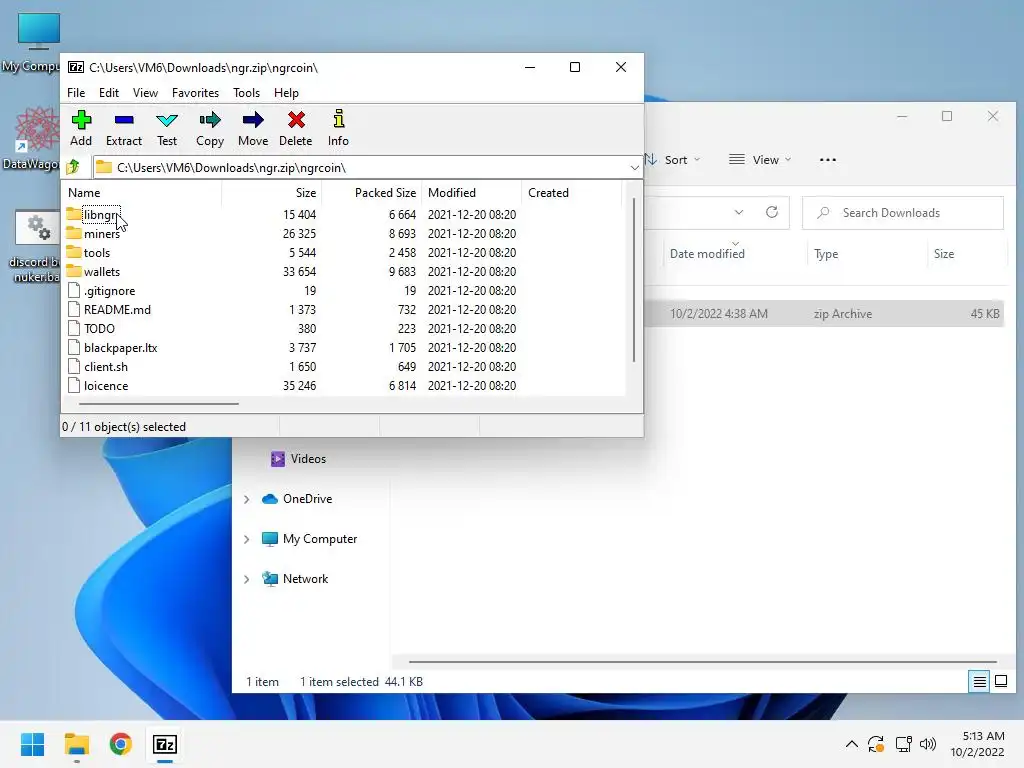The image size is (1024, 768).
Task: Sort 7-Zip list by Name column
Action: (x=142, y=193)
